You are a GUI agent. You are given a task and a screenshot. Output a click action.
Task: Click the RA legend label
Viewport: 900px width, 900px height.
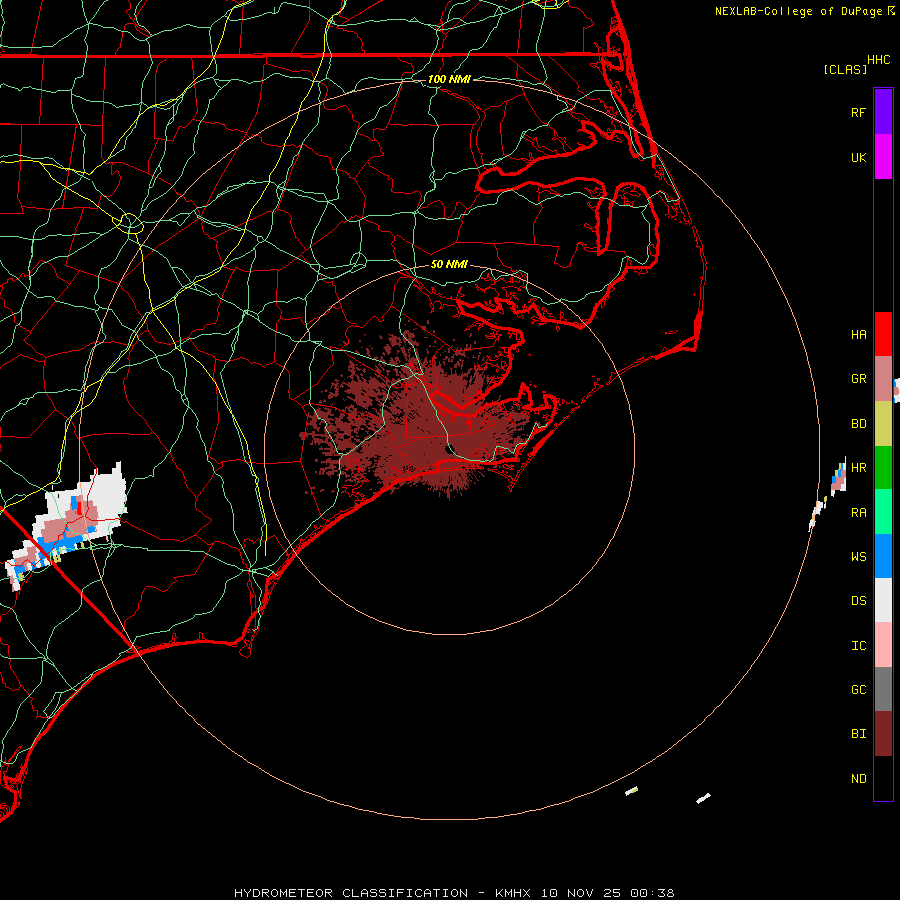point(858,513)
